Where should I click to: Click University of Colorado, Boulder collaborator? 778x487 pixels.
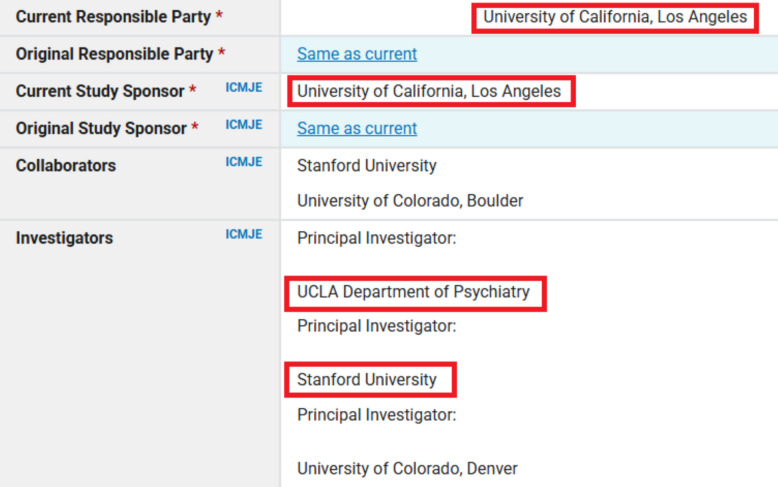tap(410, 200)
